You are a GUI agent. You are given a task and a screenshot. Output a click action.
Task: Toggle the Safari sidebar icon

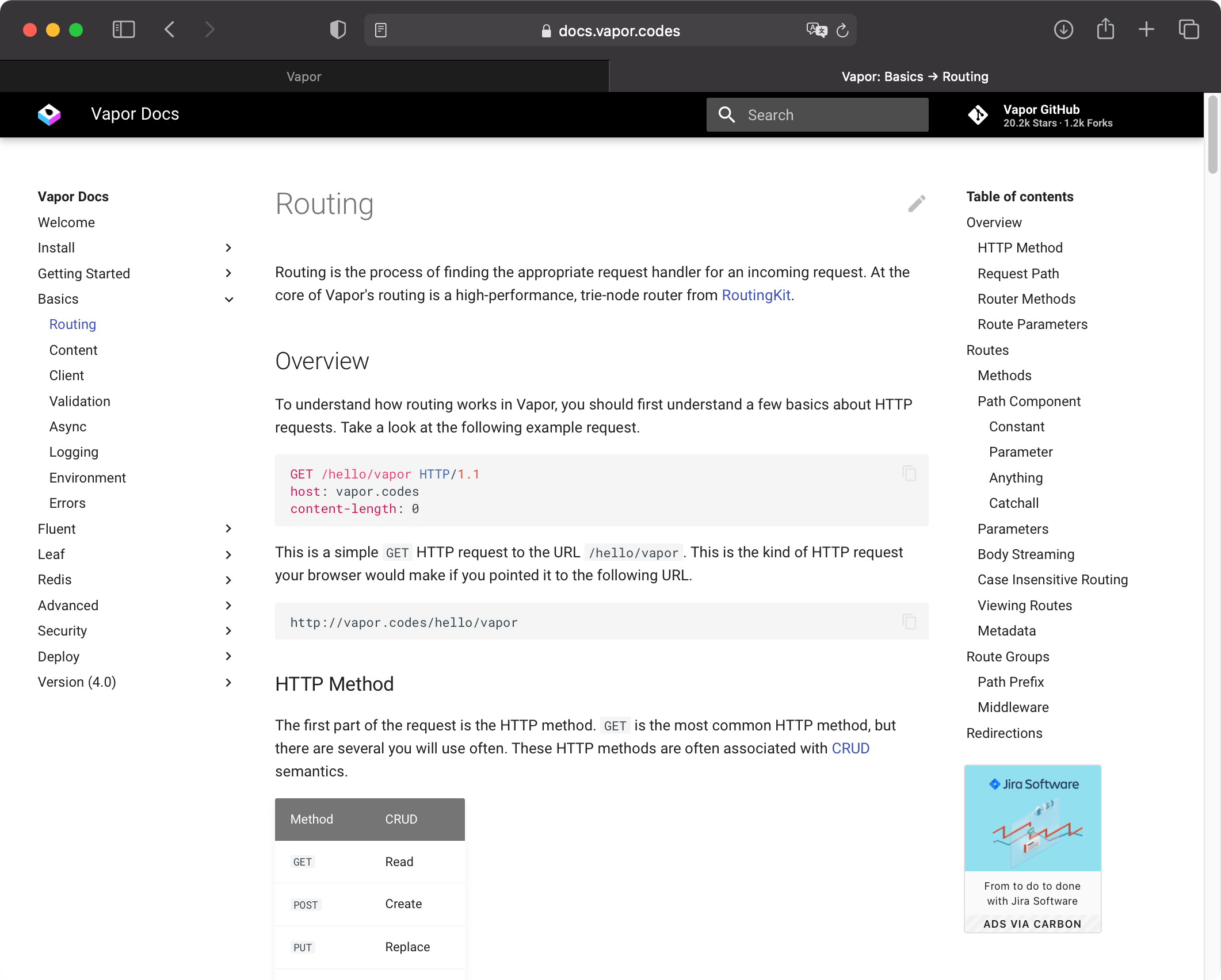124,30
